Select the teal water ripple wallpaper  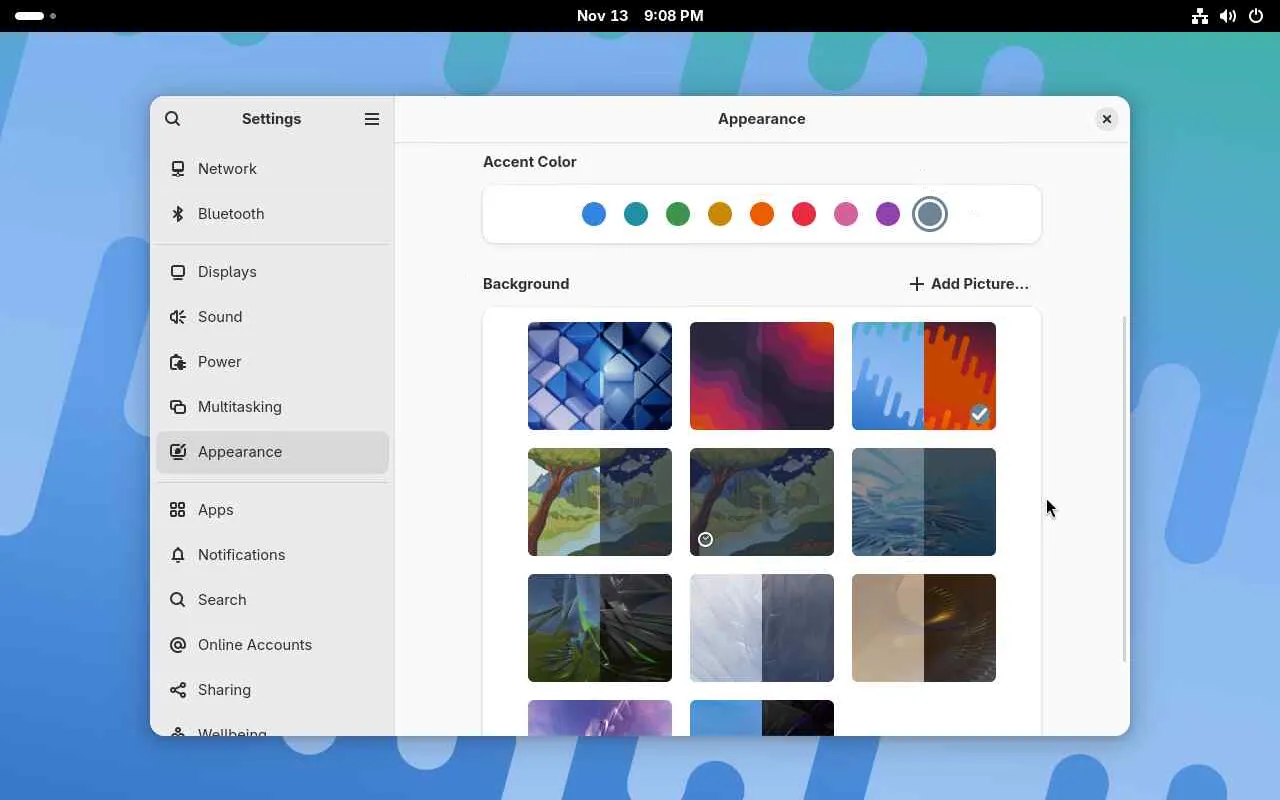pyautogui.click(x=924, y=502)
